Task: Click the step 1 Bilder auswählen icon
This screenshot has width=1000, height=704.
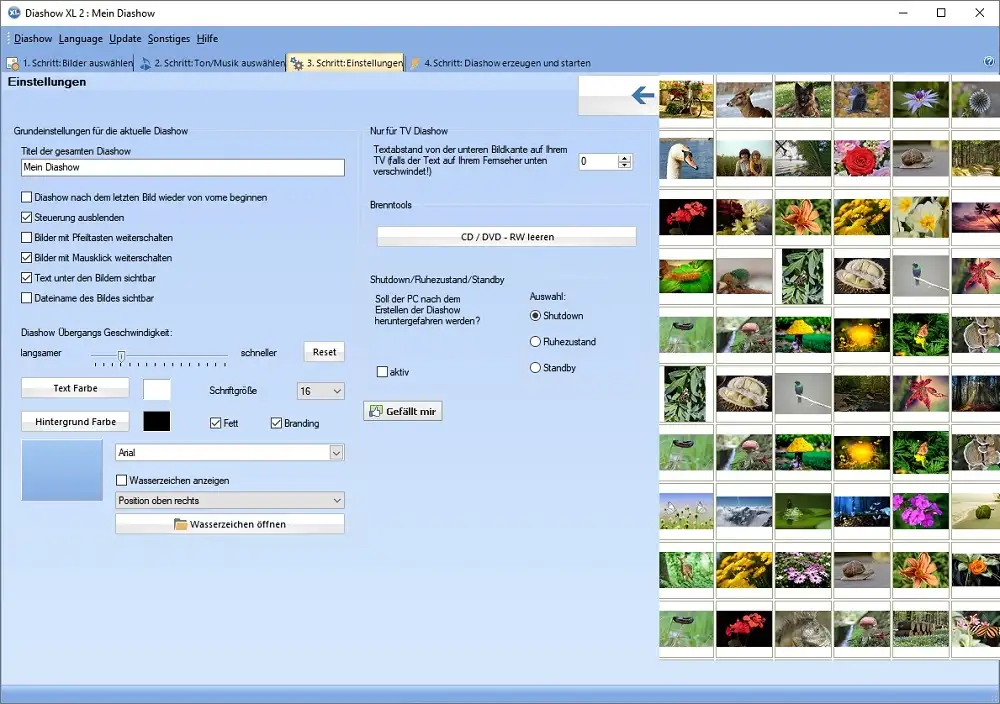Action: pyautogui.click(x=13, y=63)
